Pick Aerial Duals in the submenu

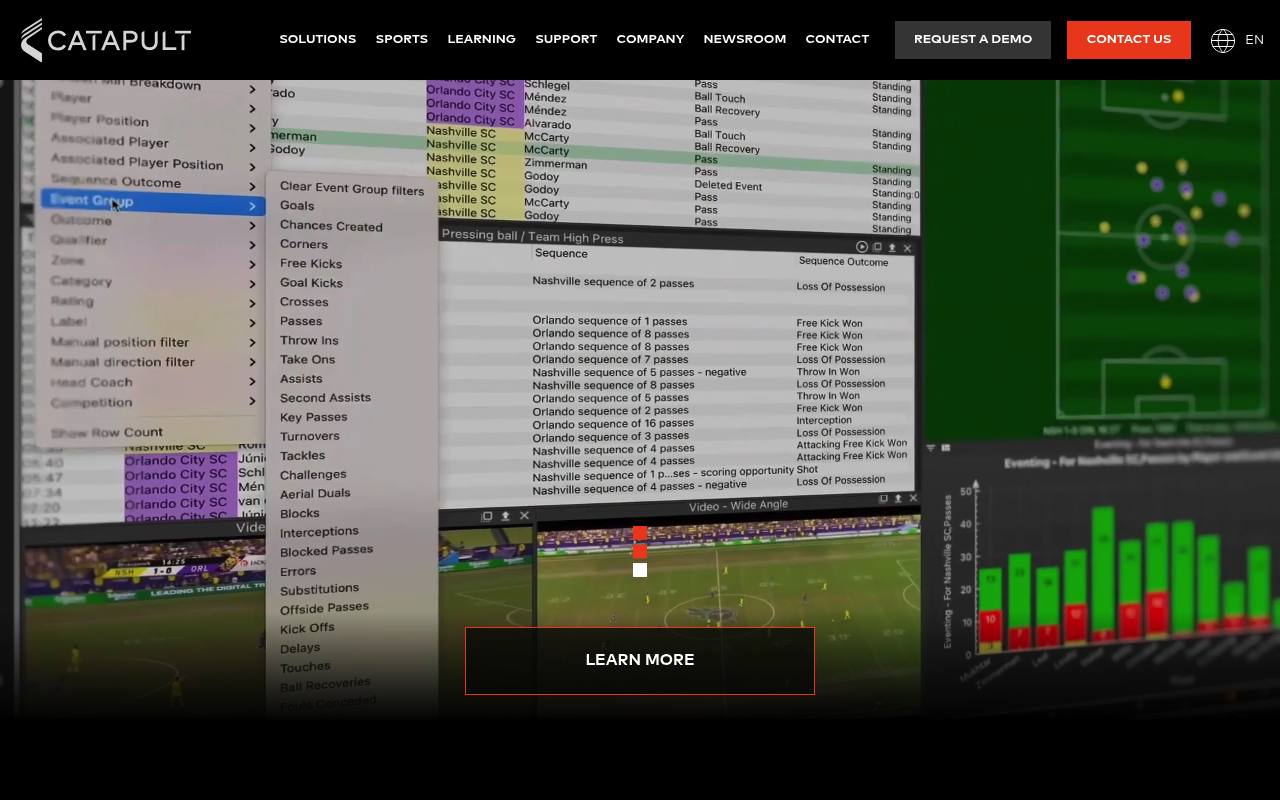click(315, 494)
